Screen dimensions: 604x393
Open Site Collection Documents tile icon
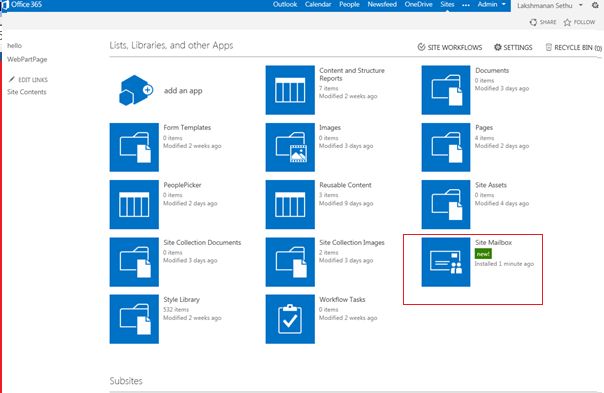point(134,262)
